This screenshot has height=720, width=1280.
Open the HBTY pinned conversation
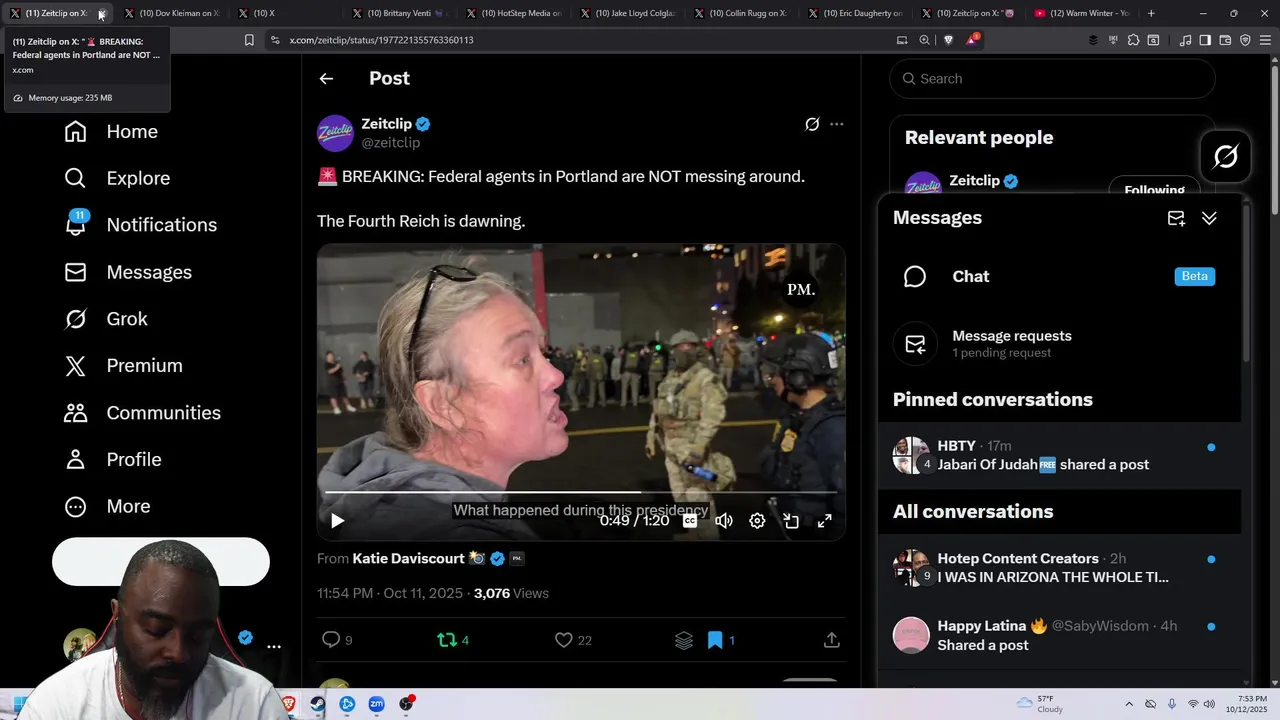click(1059, 455)
